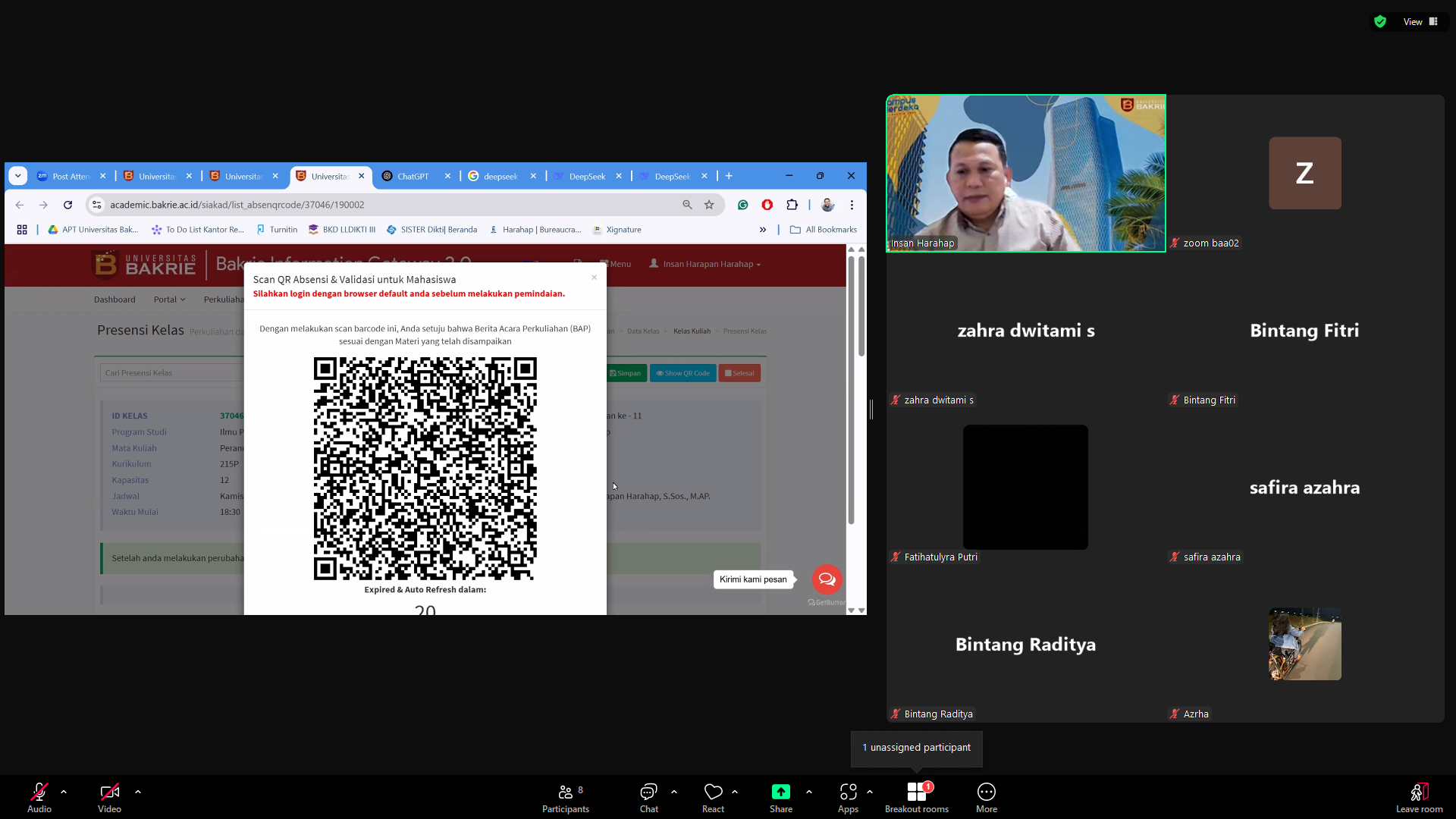
Task: Open the All Bookmarks folder
Action: point(824,230)
